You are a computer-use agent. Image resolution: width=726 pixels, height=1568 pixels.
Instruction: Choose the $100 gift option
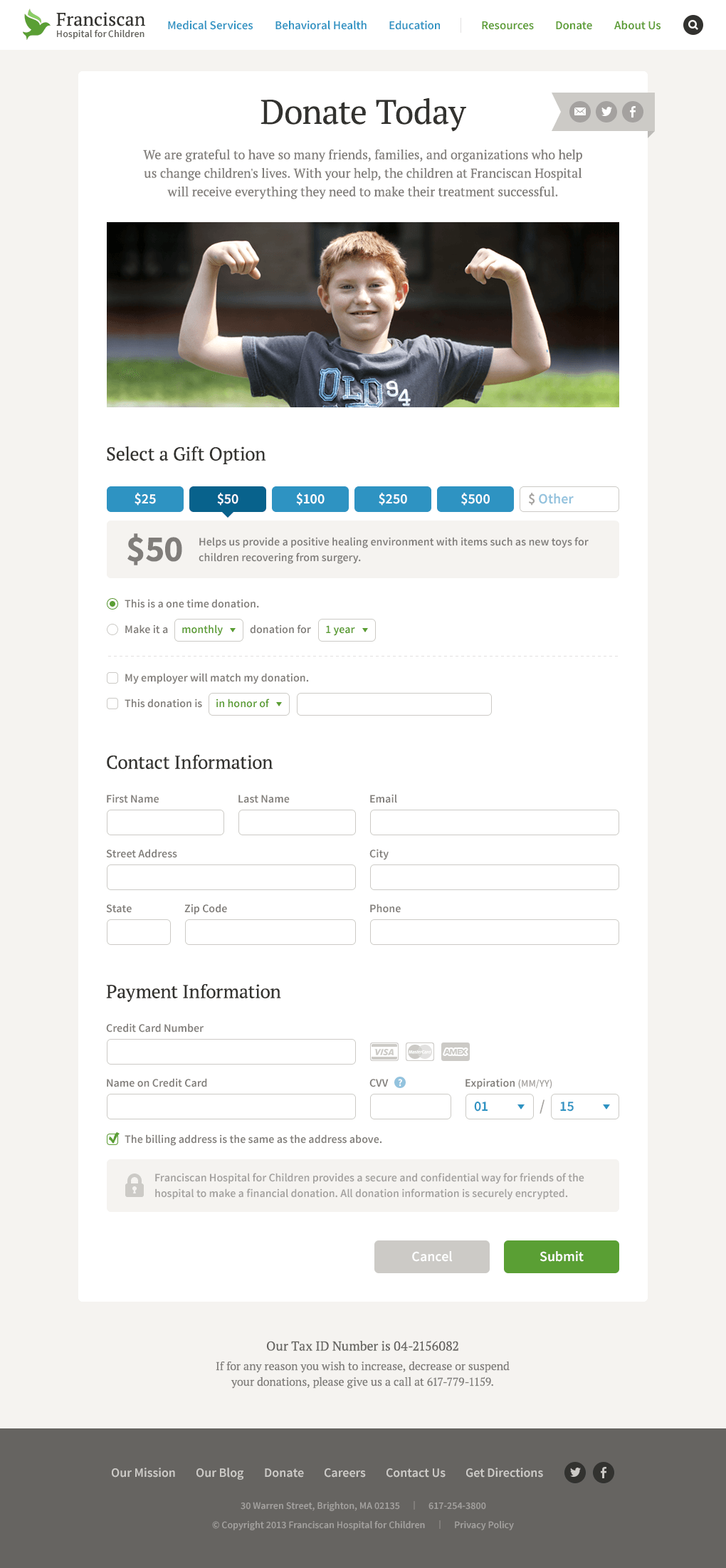tap(310, 499)
